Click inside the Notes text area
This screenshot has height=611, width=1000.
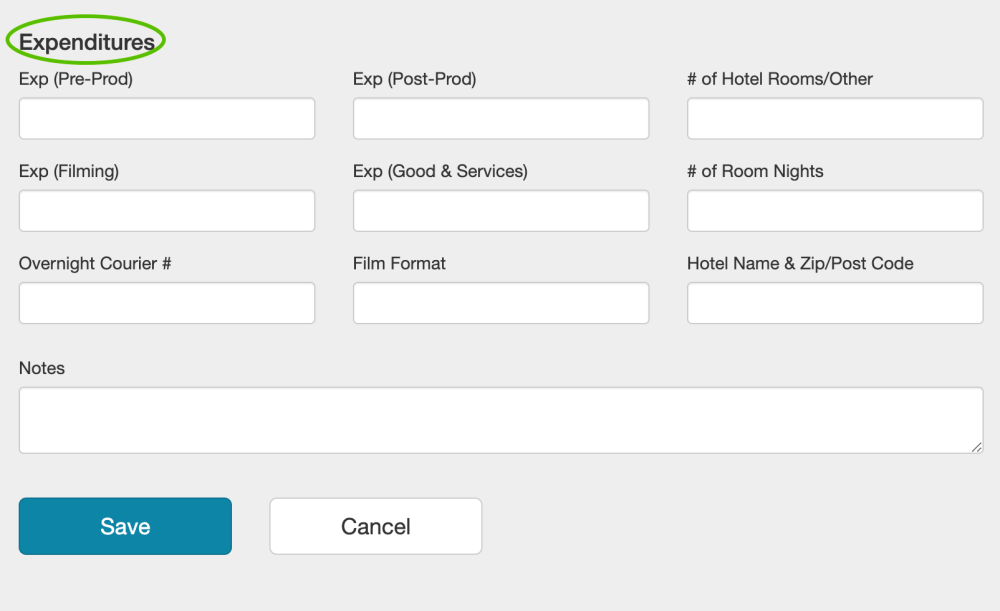pyautogui.click(x=500, y=420)
